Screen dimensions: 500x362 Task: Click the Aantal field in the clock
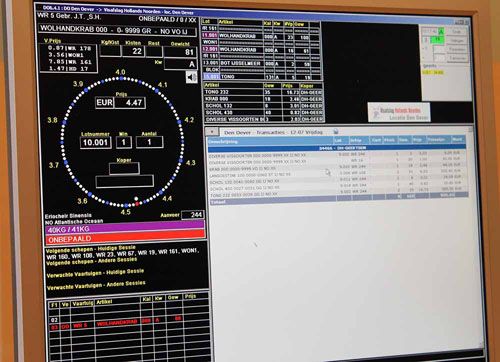click(149, 142)
